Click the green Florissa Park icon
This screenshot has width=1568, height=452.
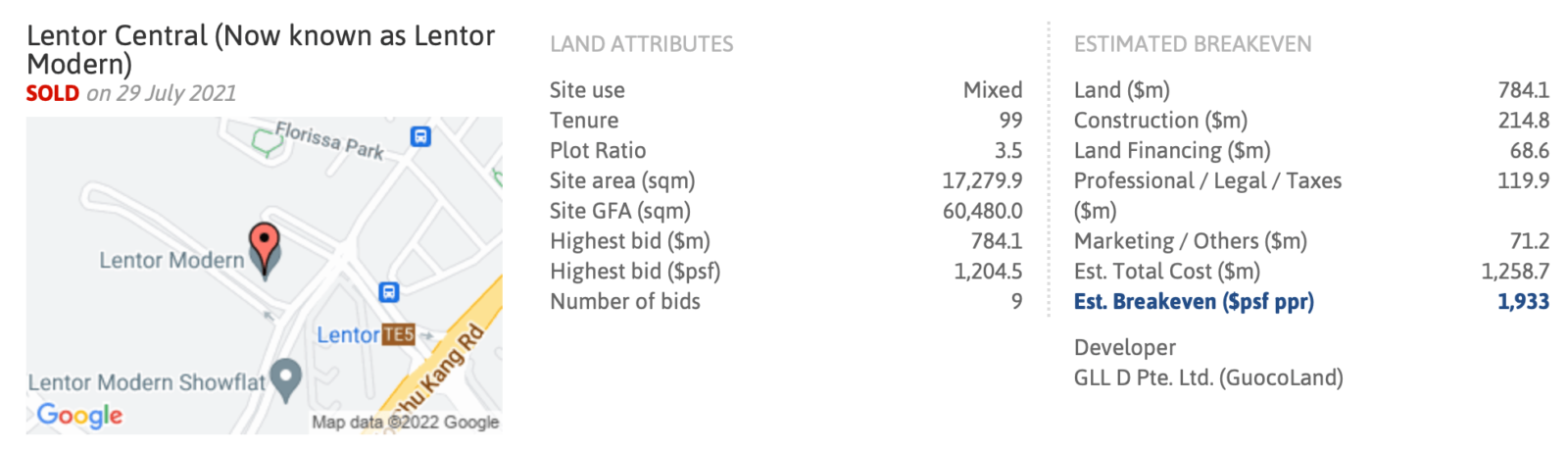[x=264, y=140]
